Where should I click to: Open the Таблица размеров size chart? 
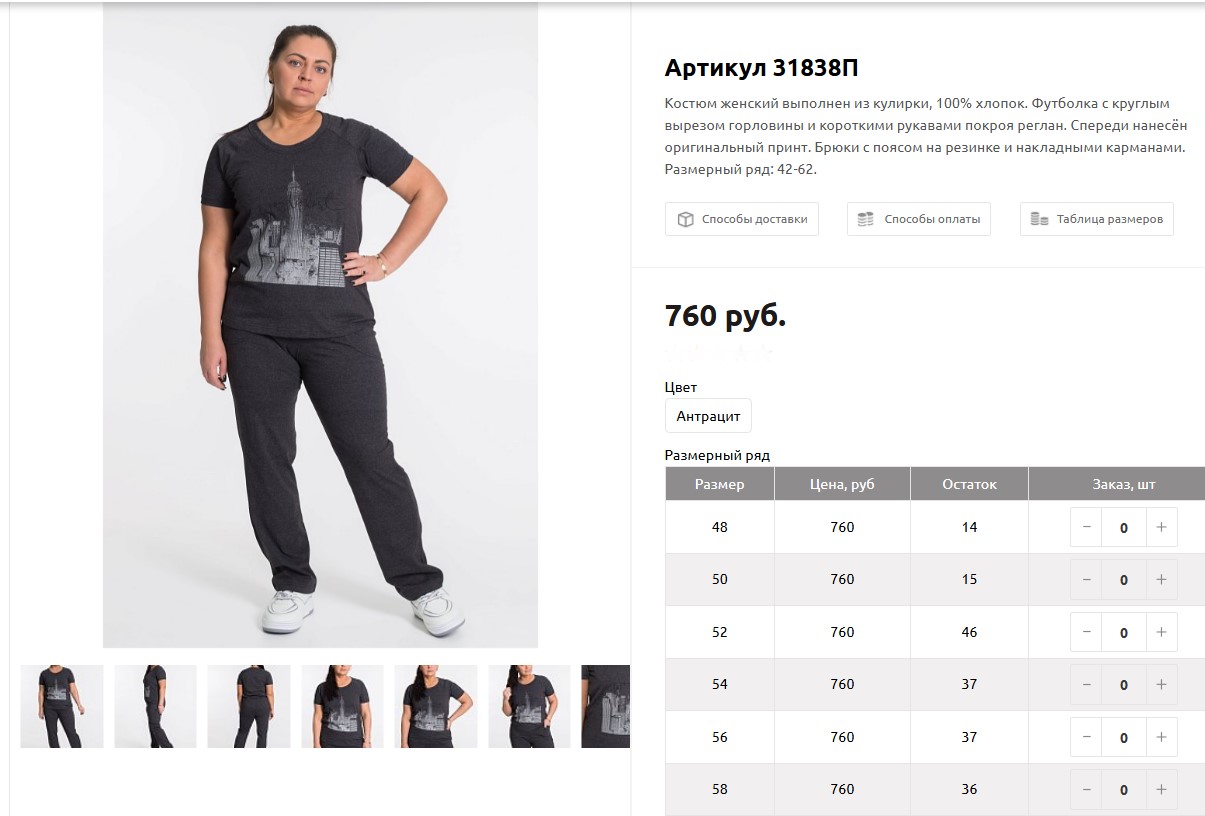(x=1097, y=219)
